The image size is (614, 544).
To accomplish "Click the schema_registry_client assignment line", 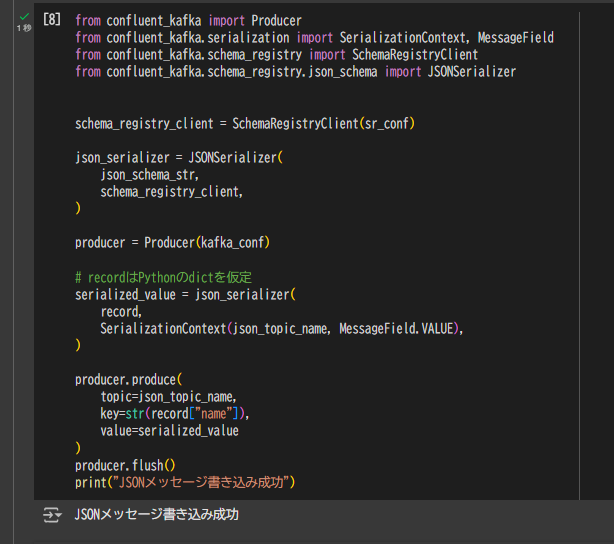I will click(245, 123).
